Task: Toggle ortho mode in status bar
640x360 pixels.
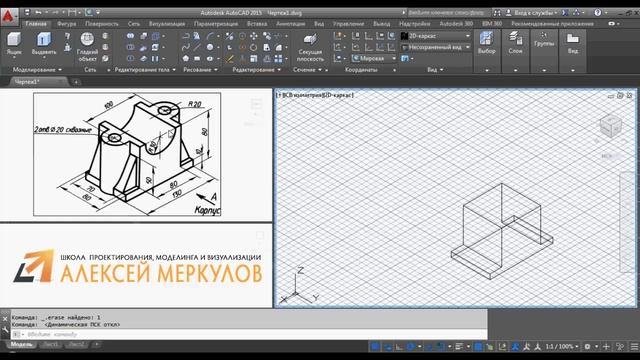Action: (399, 347)
